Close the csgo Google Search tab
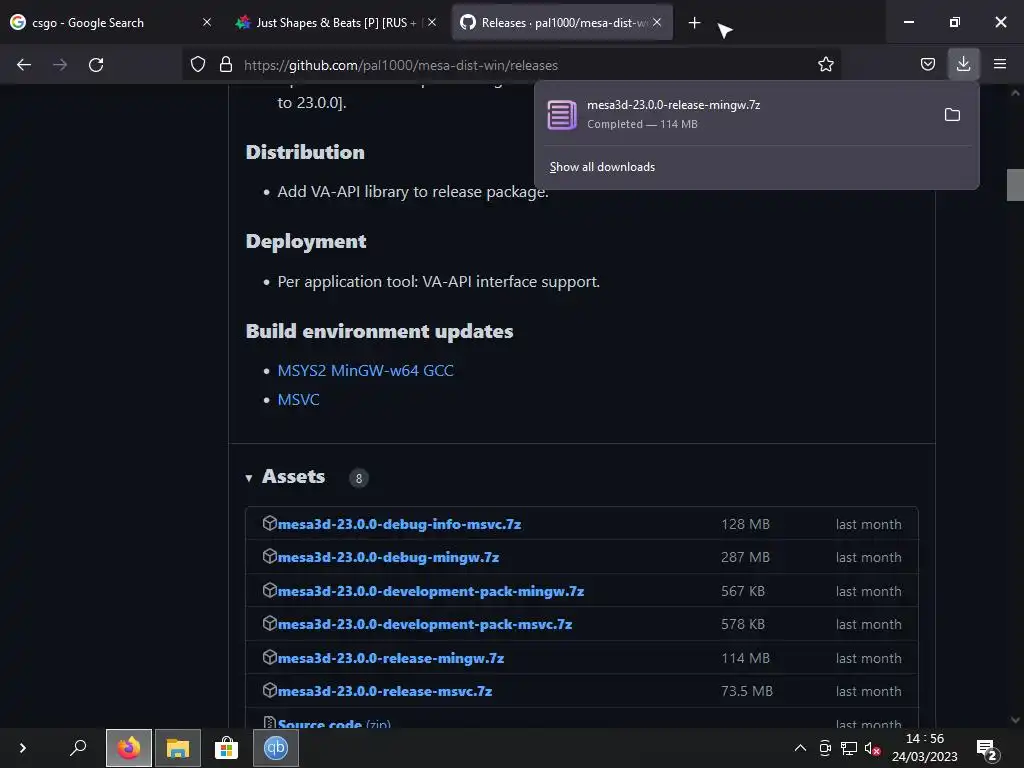The width and height of the screenshot is (1024, 768). click(x=207, y=22)
